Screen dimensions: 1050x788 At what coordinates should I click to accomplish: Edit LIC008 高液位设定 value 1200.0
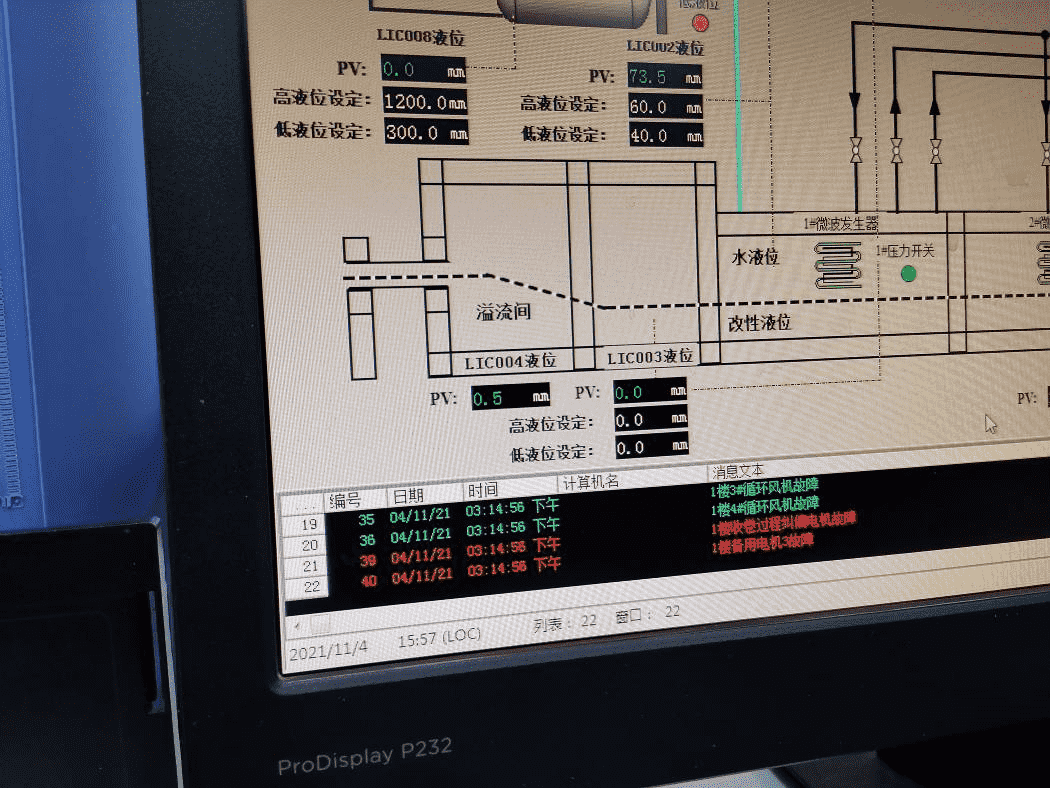pos(425,102)
